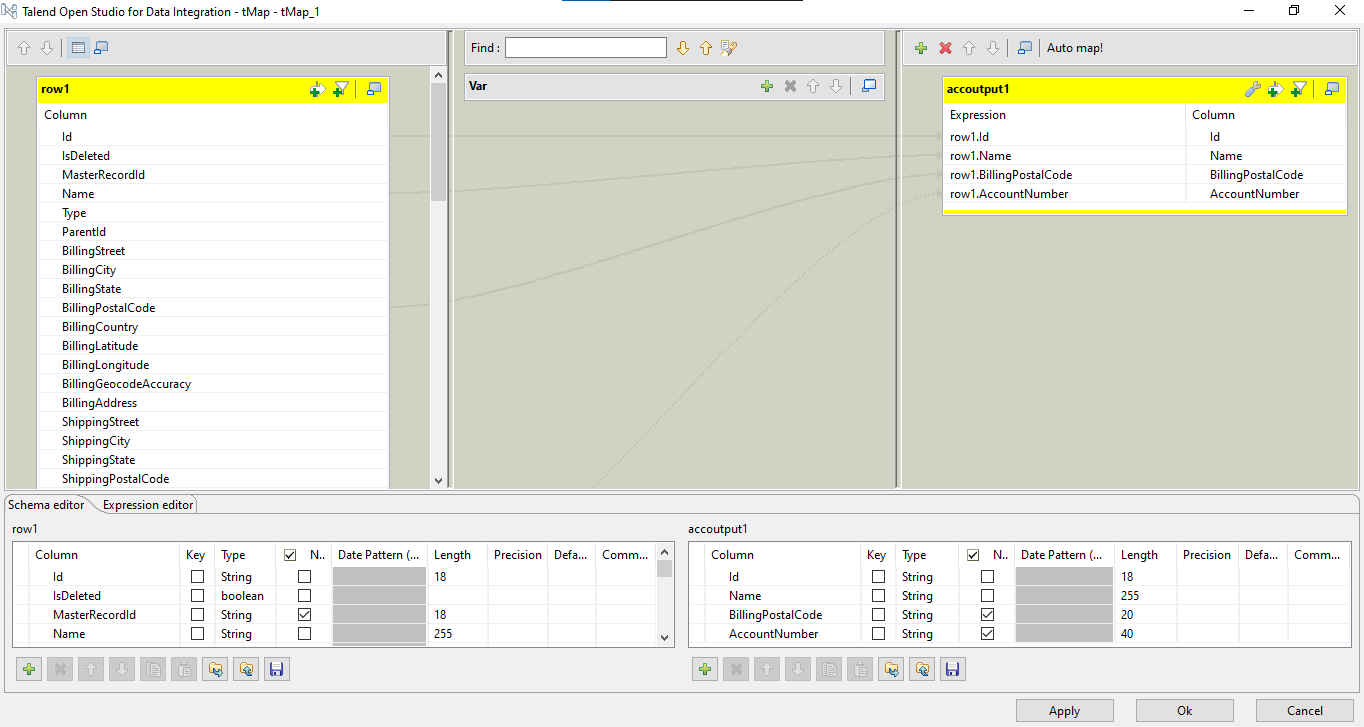Toggle the input table column view icon
Image resolution: width=1364 pixels, height=727 pixels.
click(78, 48)
